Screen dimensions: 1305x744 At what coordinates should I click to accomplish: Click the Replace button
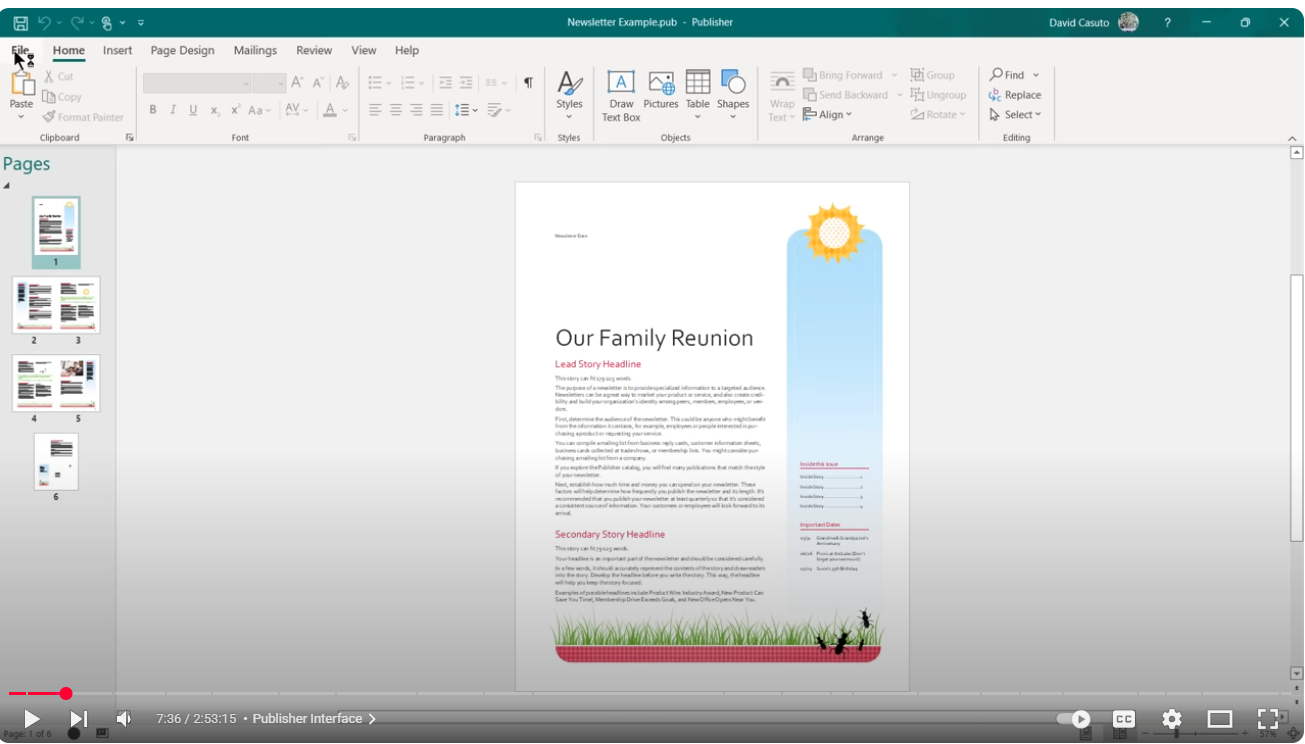click(1015, 95)
